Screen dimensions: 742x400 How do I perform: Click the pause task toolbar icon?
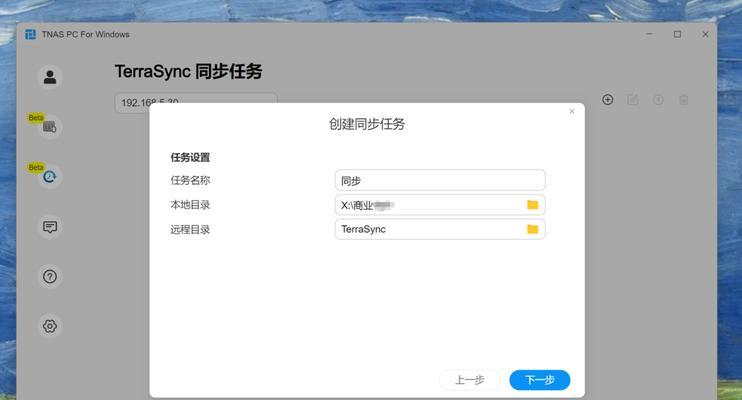click(658, 100)
